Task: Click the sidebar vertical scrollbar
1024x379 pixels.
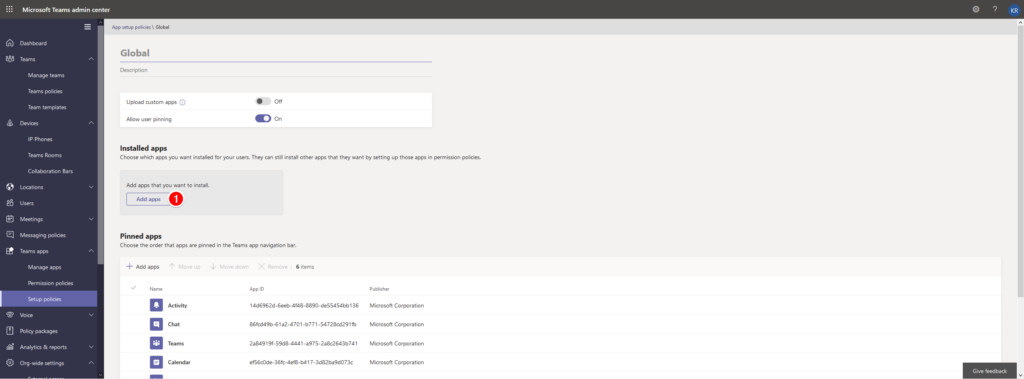Action: [101, 144]
